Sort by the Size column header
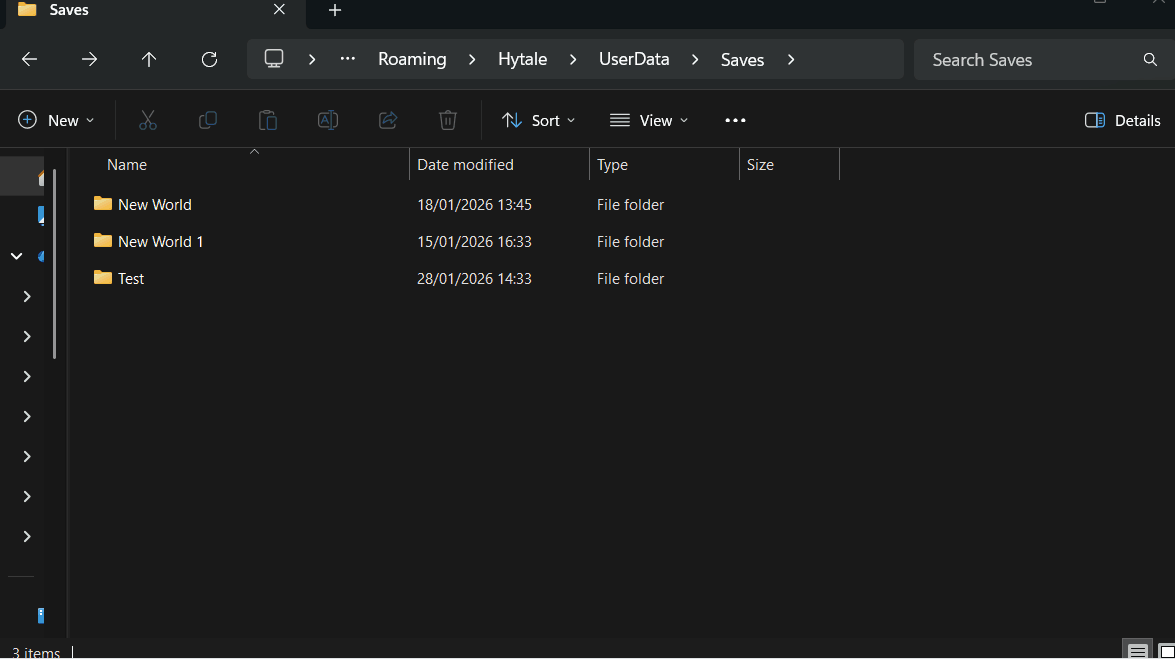The height and width of the screenshot is (659, 1175). (x=760, y=164)
